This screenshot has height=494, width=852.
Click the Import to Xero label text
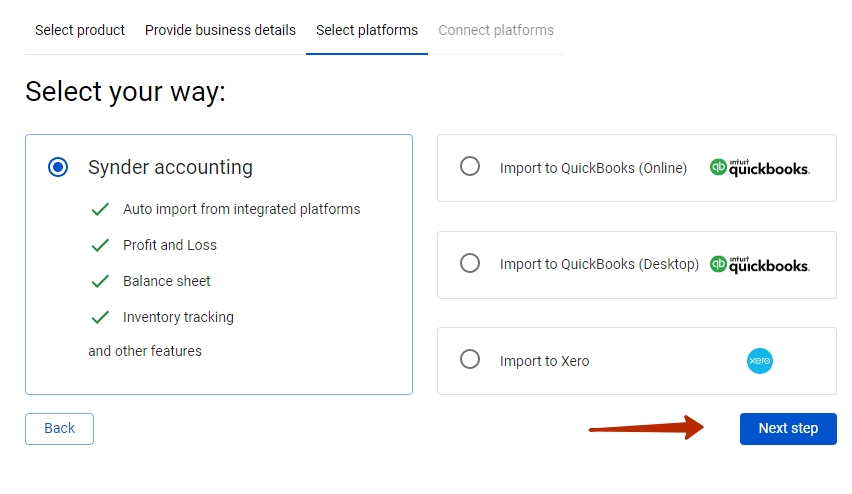click(544, 361)
